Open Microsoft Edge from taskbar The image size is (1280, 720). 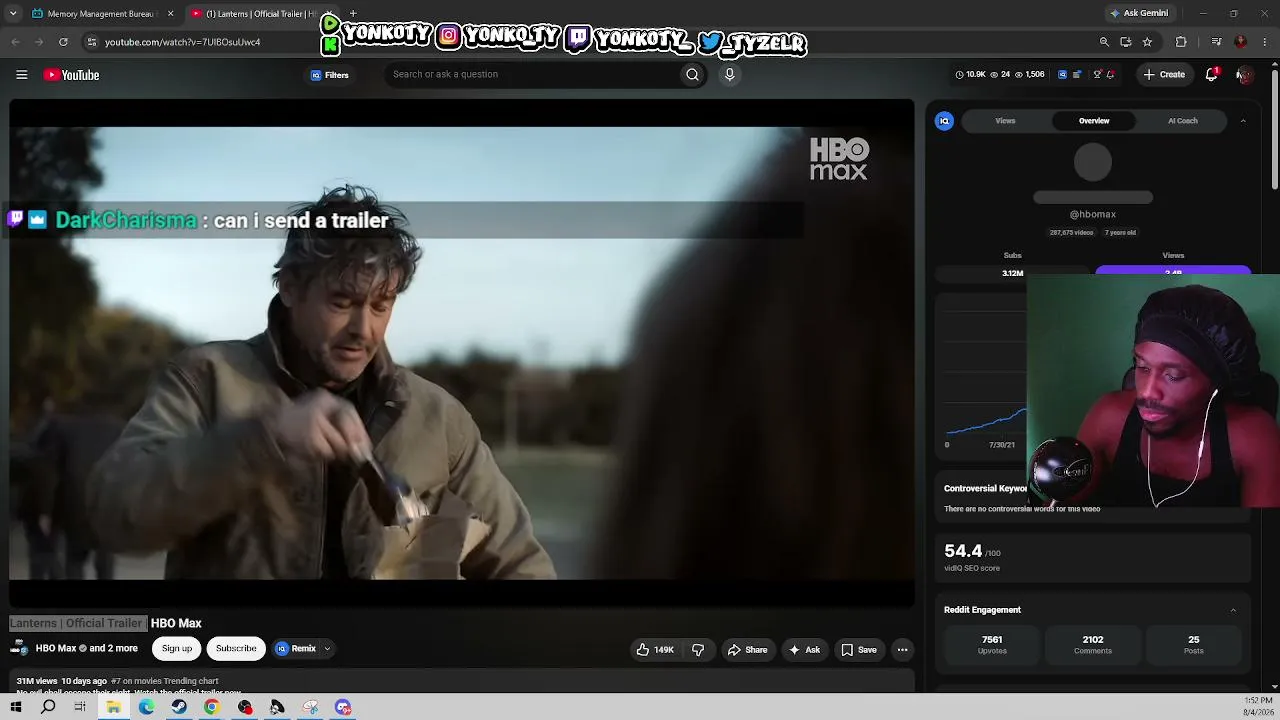click(146, 707)
